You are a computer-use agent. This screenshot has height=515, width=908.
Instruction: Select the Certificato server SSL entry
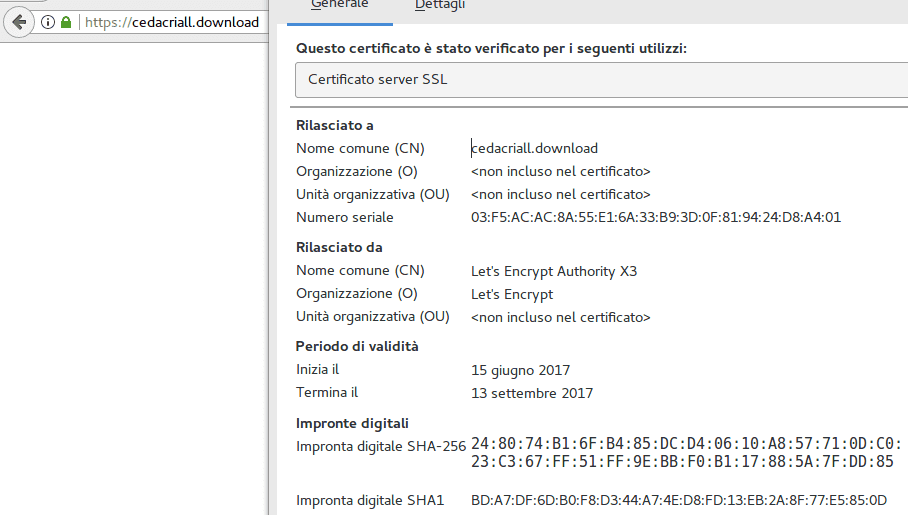coord(377,79)
